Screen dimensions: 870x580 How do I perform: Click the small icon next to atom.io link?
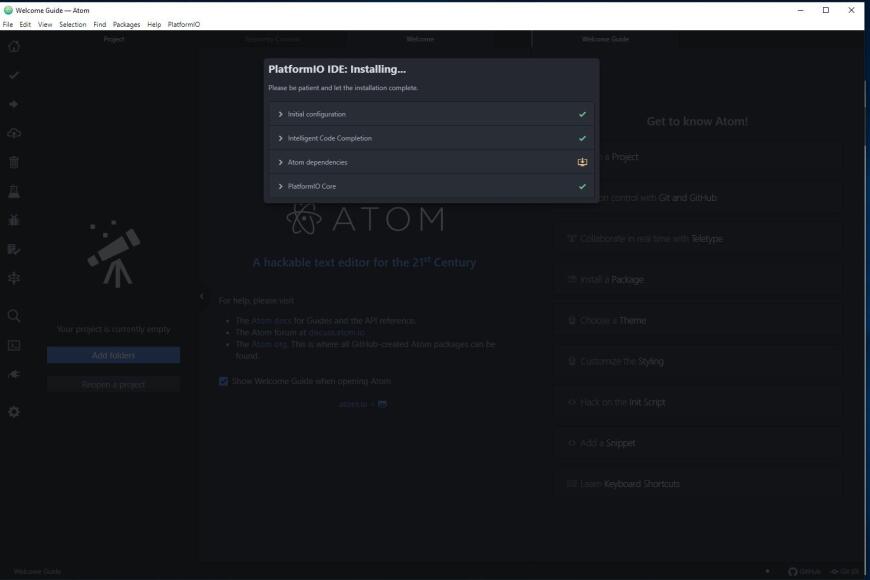pyautogui.click(x=382, y=404)
